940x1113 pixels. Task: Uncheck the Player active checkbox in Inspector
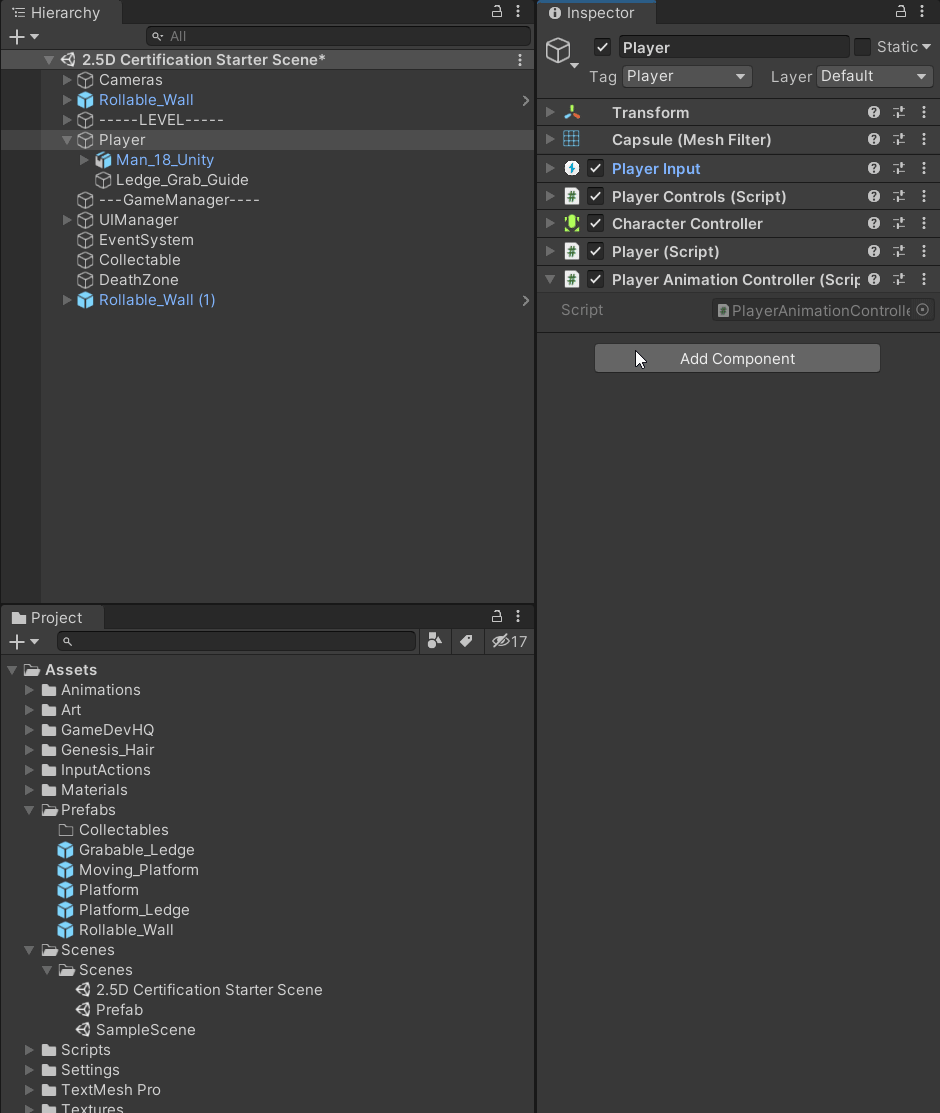tap(602, 46)
